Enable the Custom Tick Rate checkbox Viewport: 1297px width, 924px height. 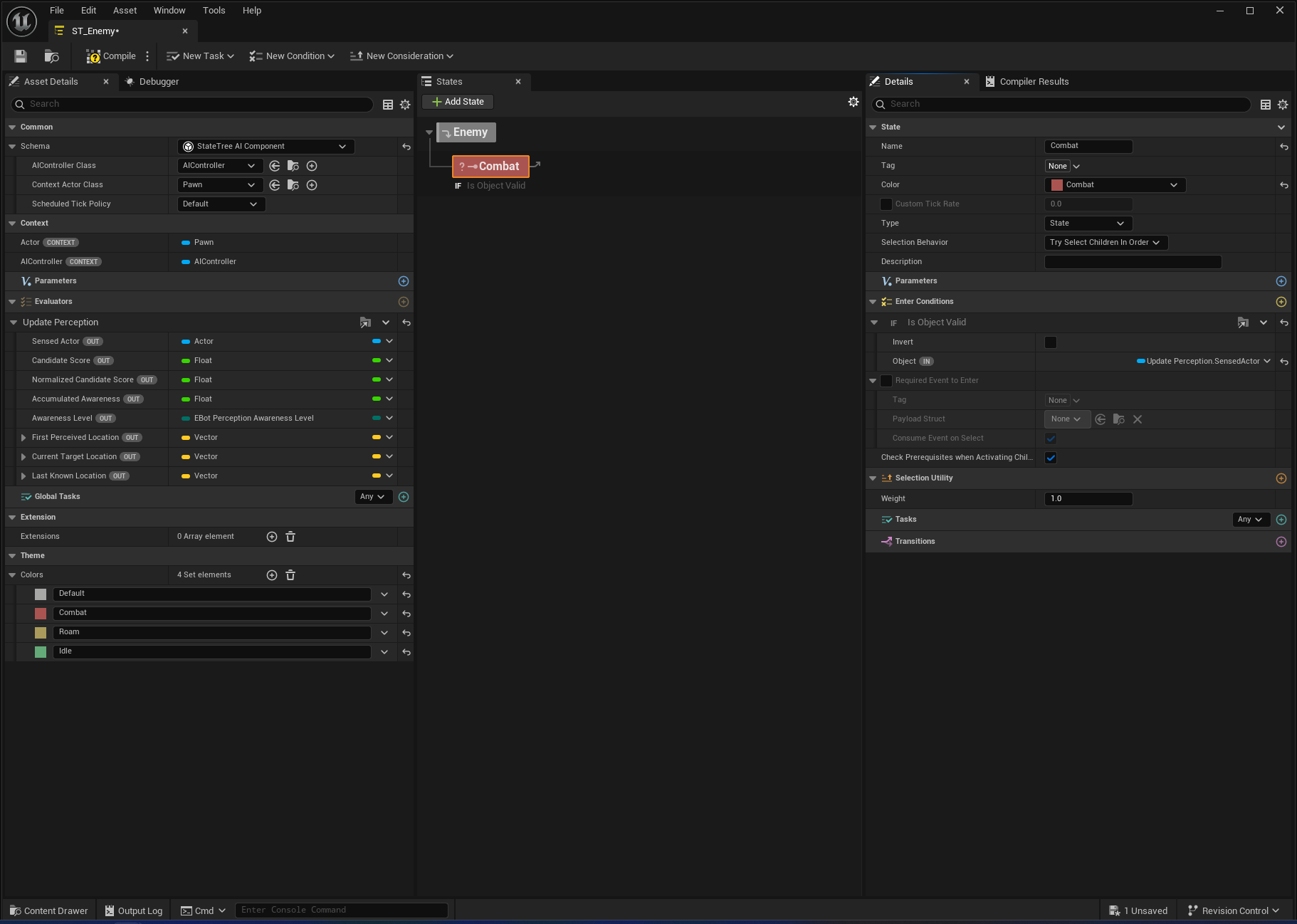(x=886, y=204)
